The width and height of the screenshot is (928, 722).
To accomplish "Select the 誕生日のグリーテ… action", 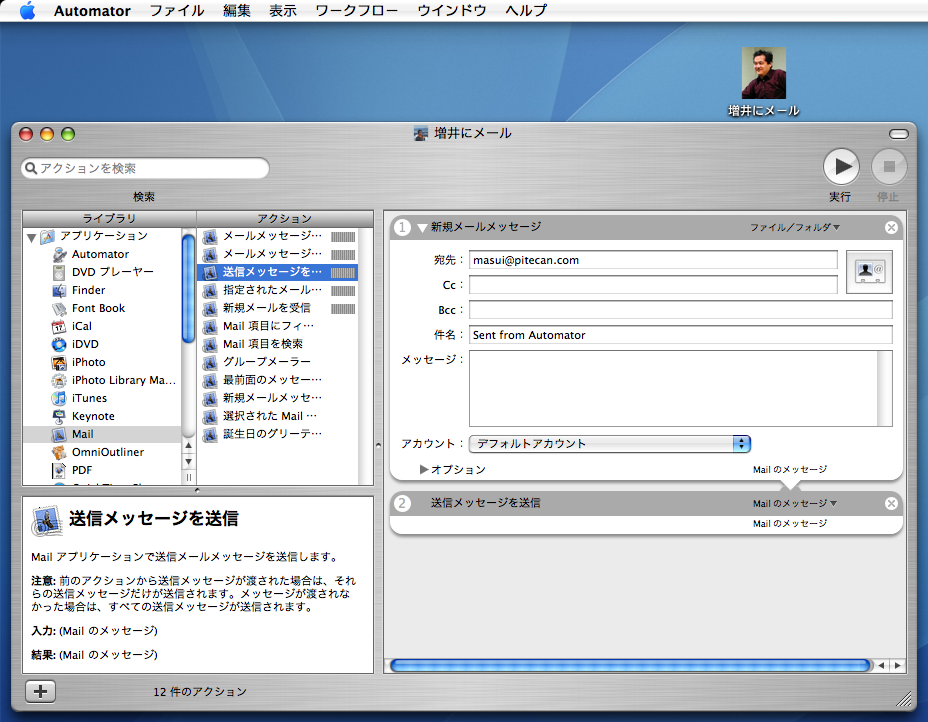I will [278, 434].
